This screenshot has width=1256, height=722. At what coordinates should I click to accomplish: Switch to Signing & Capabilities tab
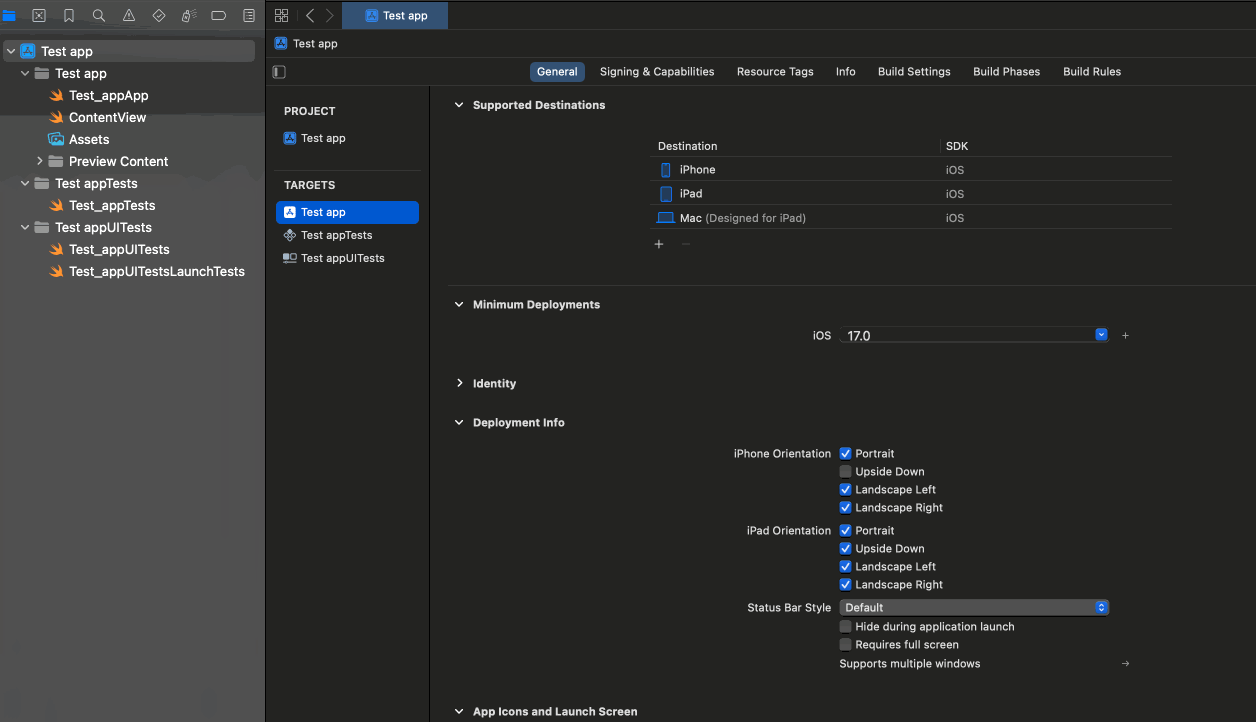click(657, 72)
